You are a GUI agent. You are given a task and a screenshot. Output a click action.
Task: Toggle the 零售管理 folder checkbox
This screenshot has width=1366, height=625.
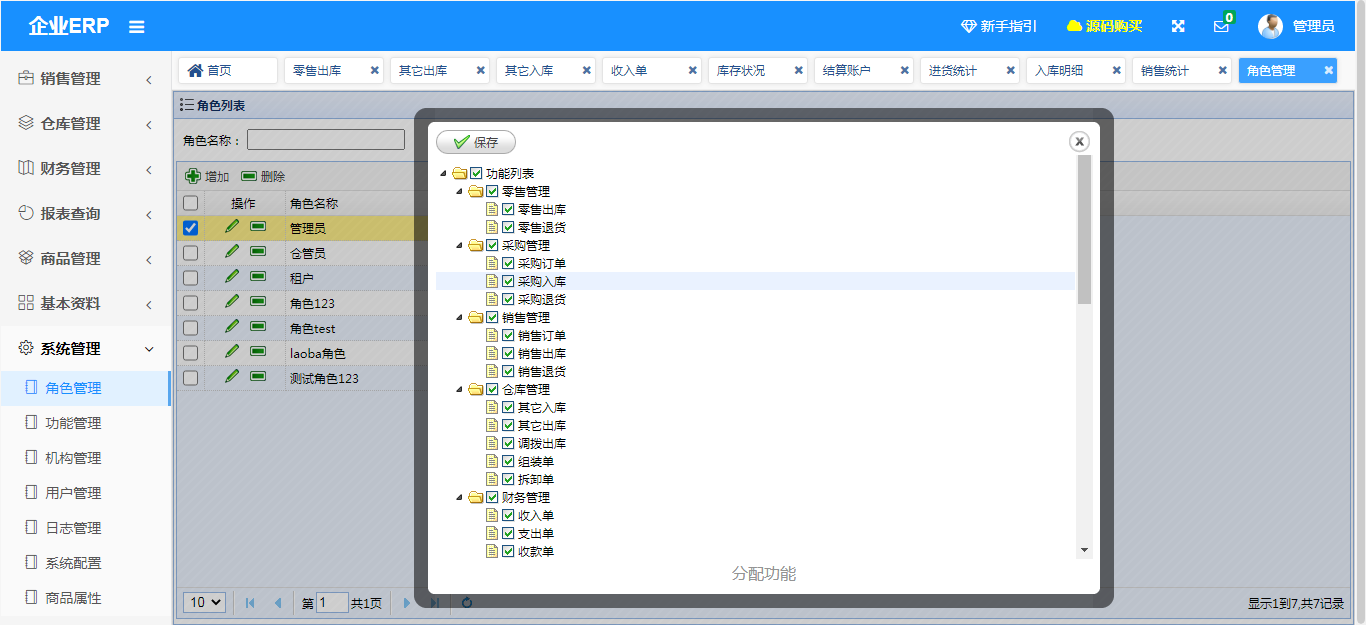pos(492,191)
